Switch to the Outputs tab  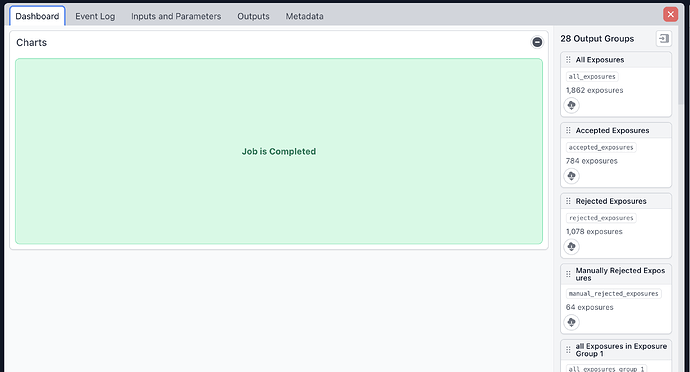click(x=253, y=16)
